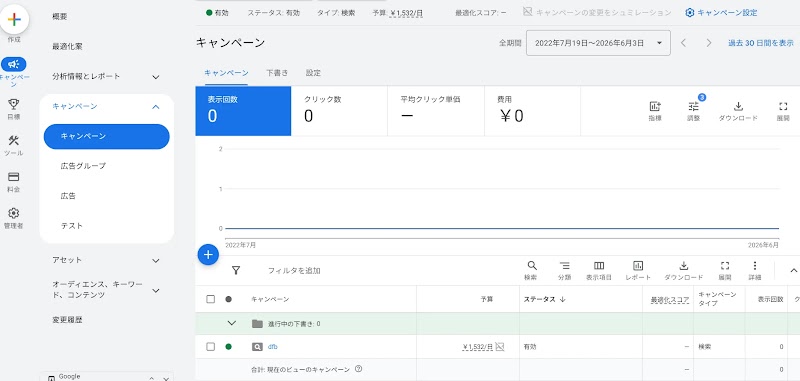Viewport: 800px width, 381px height.
Task: Open the date range dropdown
Action: 598,43
